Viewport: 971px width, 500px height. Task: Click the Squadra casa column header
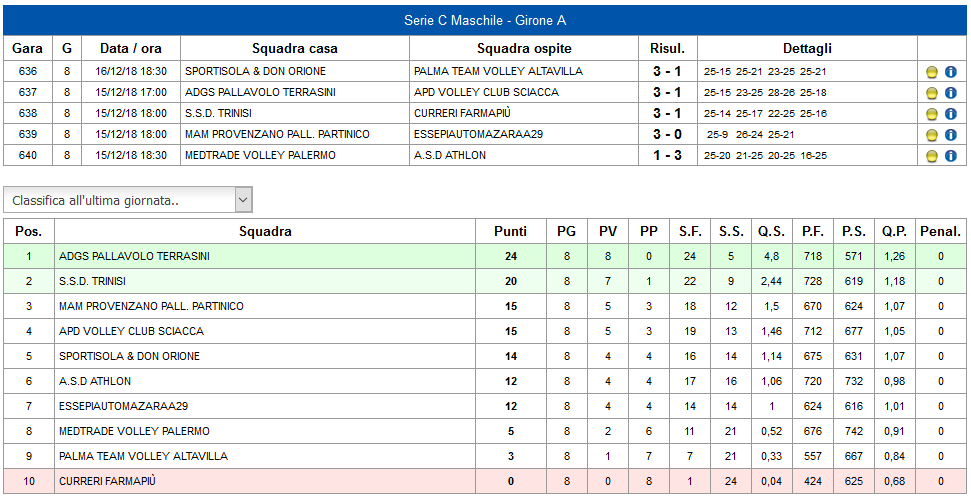click(x=295, y=48)
